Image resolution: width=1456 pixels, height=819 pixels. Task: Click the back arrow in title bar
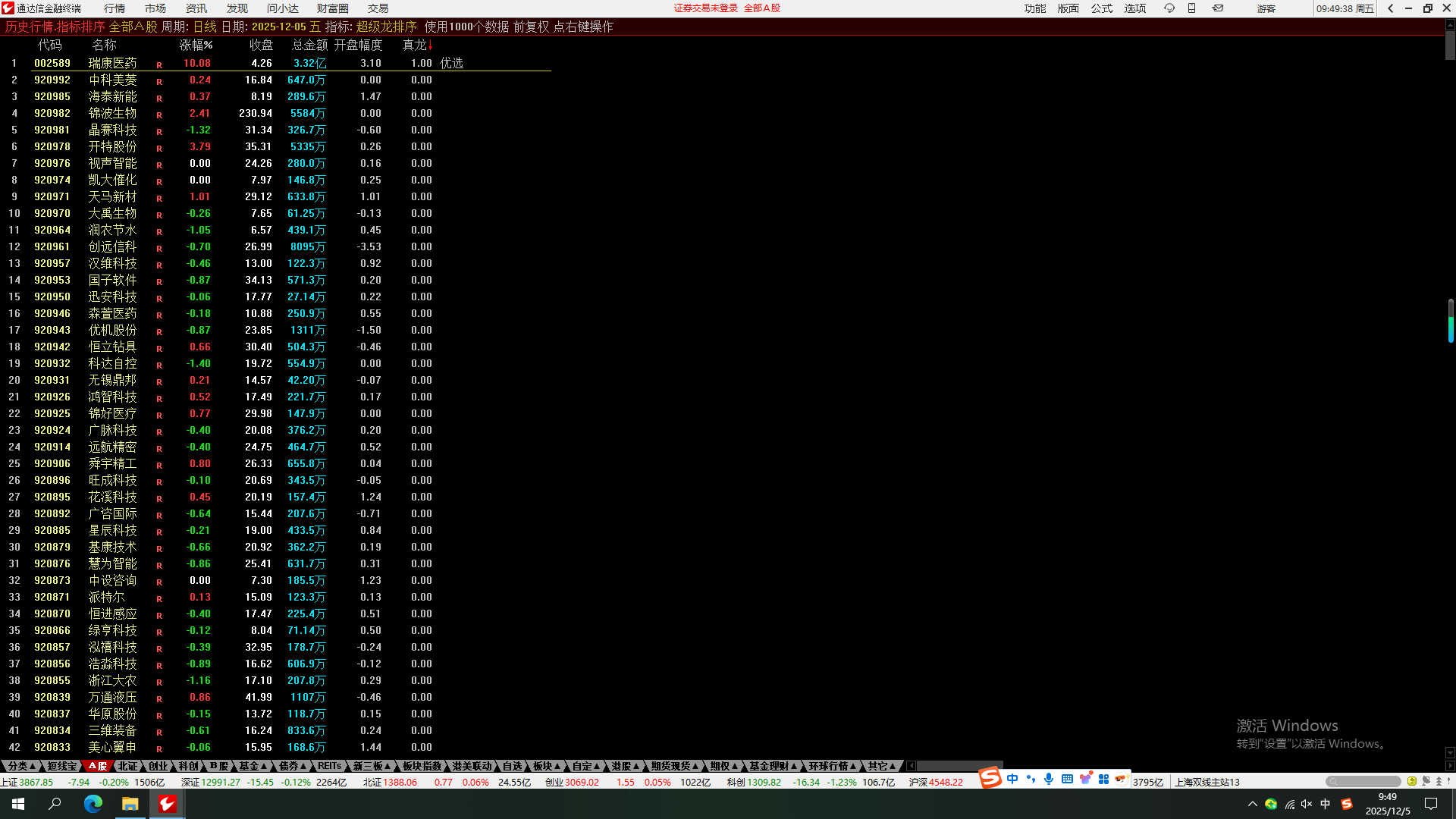coord(1390,8)
